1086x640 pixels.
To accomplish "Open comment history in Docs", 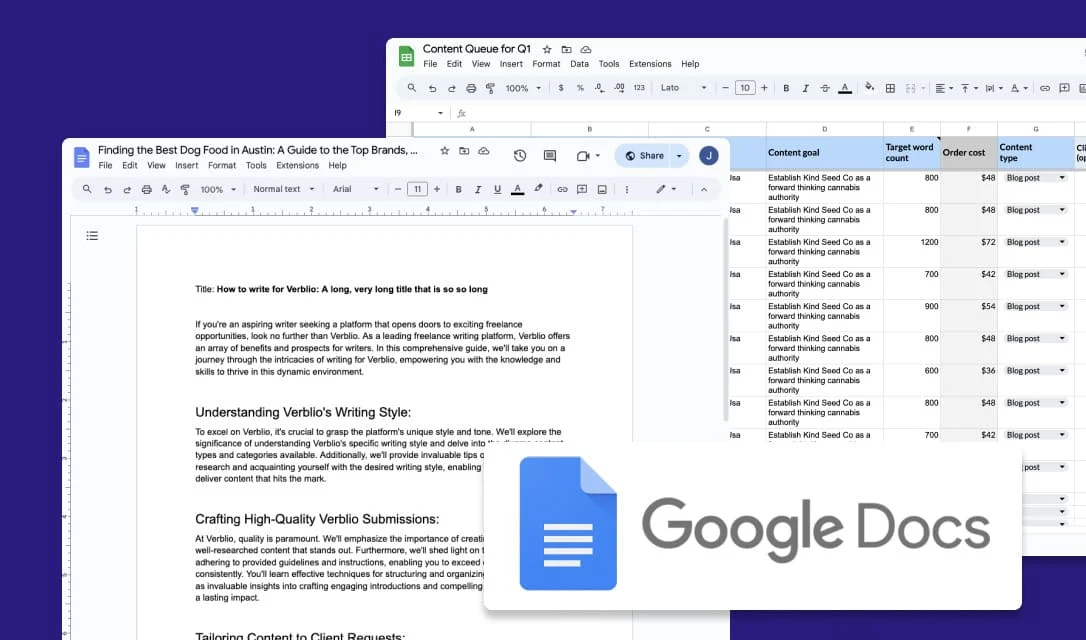I will point(550,156).
